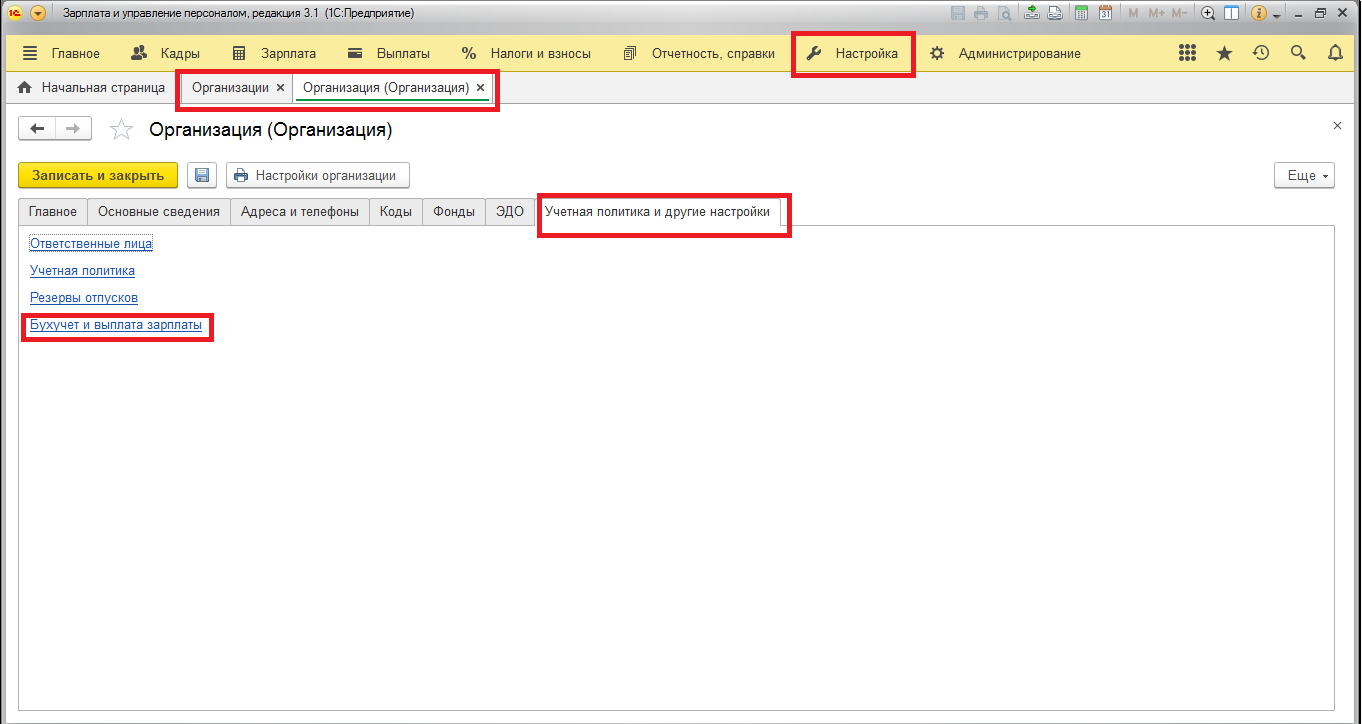Image resolution: width=1362 pixels, height=724 pixels.
Task: Open the functions grid menu icon
Action: [x=1188, y=53]
